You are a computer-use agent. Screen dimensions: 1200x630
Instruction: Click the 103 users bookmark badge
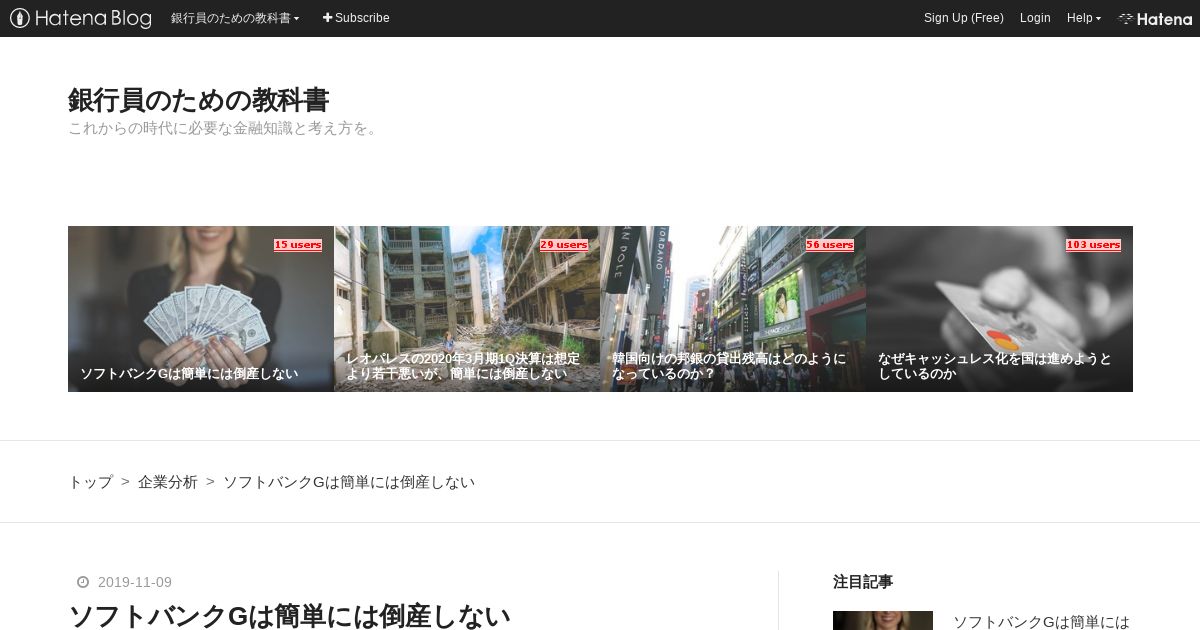click(x=1093, y=245)
